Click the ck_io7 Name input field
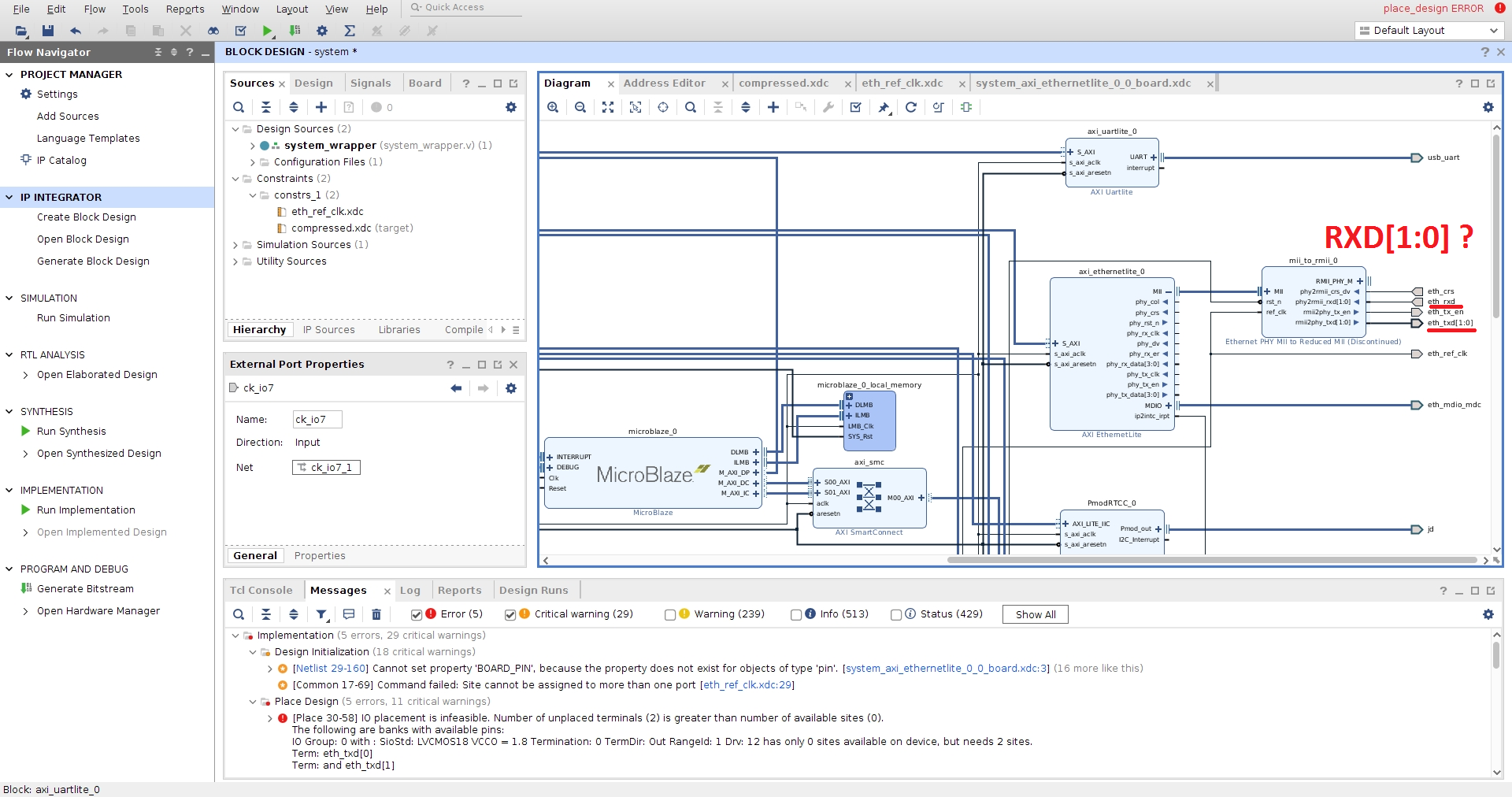The image size is (1512, 797). click(x=317, y=420)
